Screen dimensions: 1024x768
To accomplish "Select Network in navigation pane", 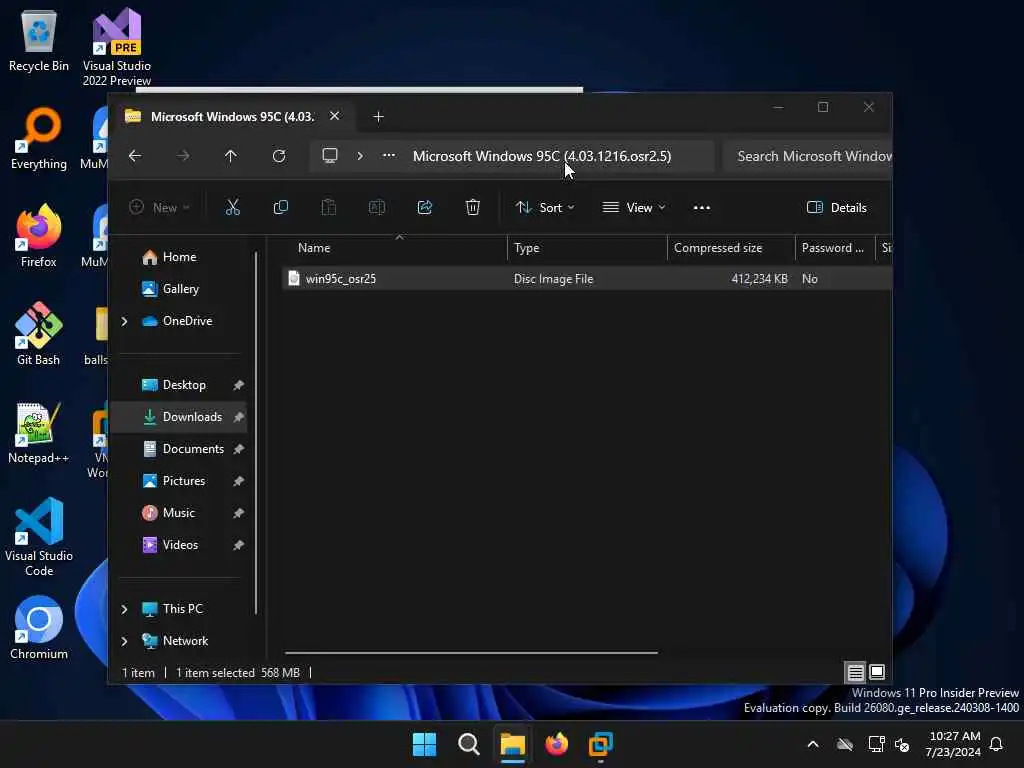I will 185,641.
